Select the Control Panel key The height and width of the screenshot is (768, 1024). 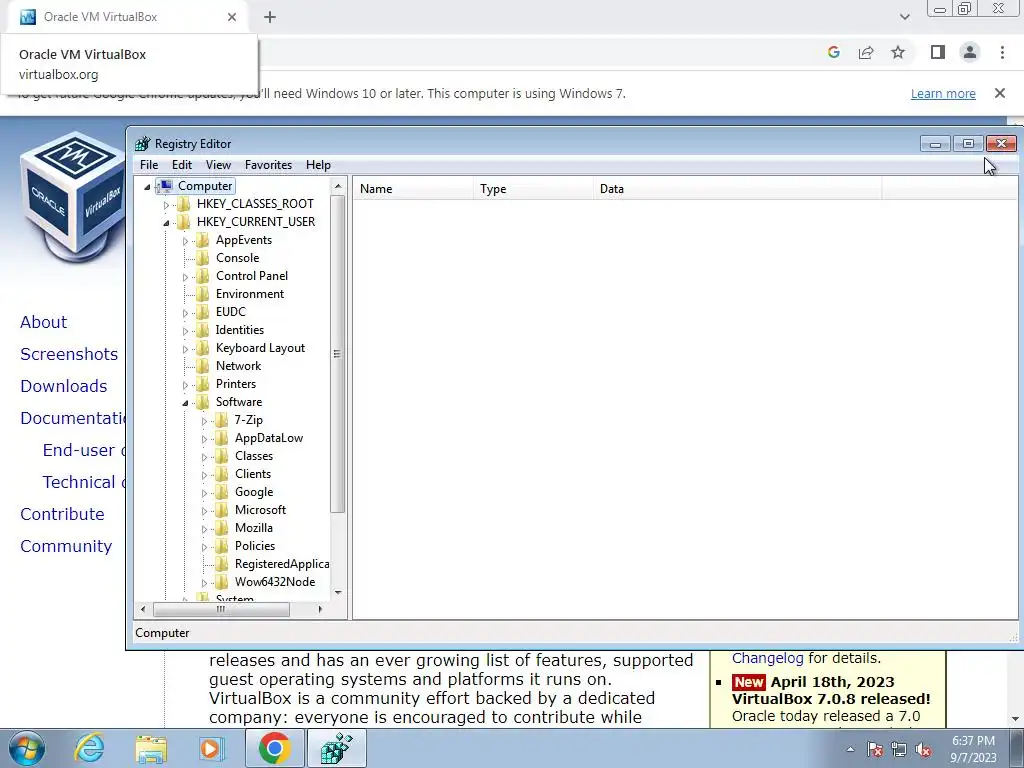click(x=252, y=276)
